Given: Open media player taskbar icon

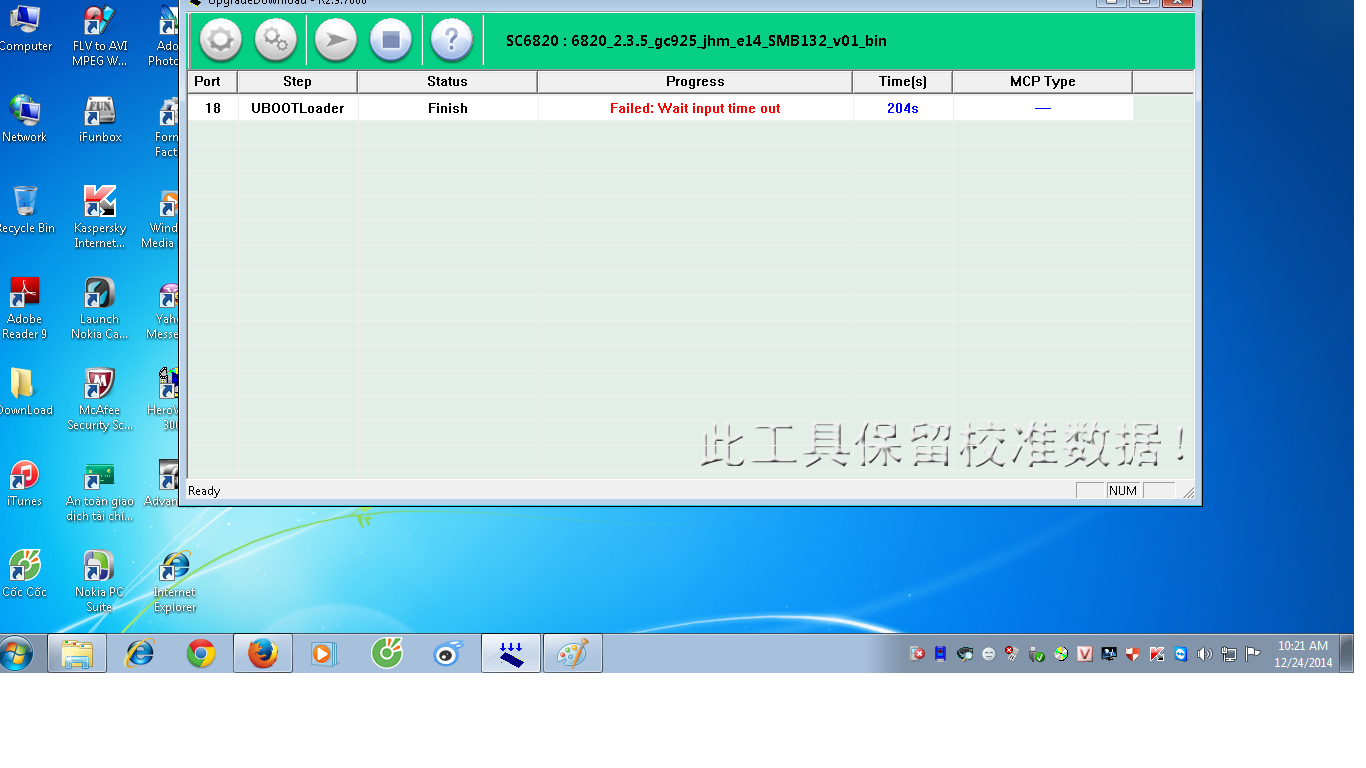Looking at the screenshot, I should (325, 654).
